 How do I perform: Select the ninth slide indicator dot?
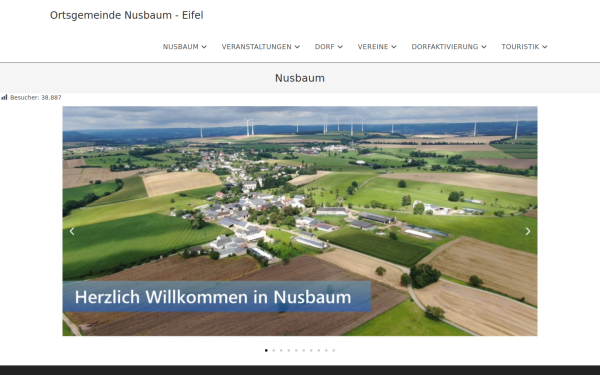[x=326, y=350]
